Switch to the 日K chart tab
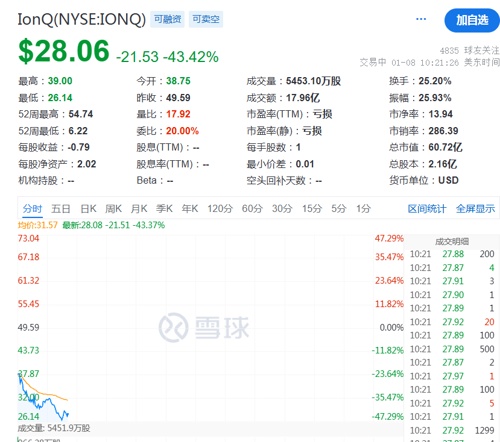The width and height of the screenshot is (500, 442). coord(88,209)
